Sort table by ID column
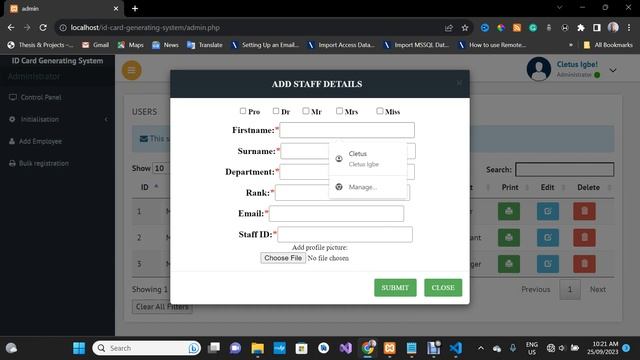The width and height of the screenshot is (640, 360). 149,187
